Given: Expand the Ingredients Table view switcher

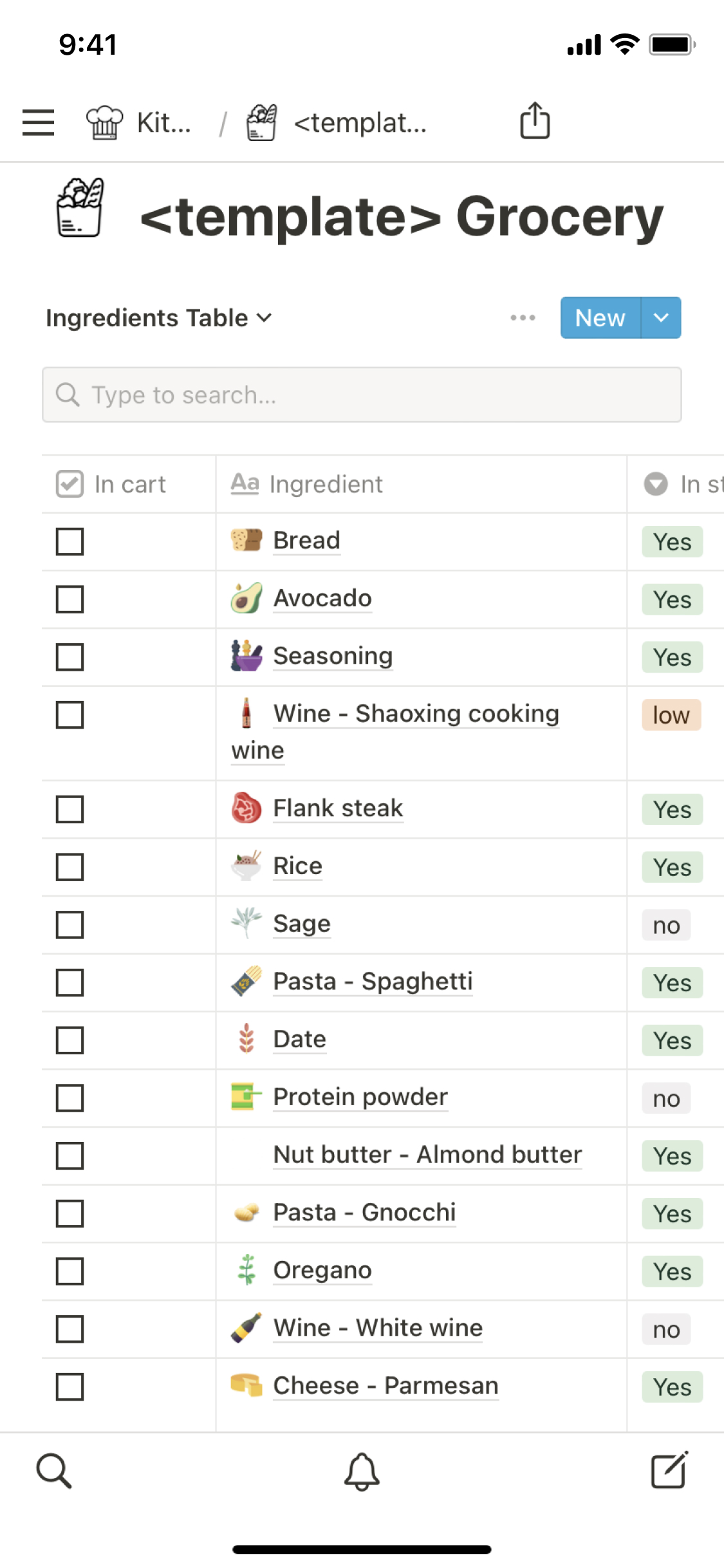Looking at the screenshot, I should (159, 318).
